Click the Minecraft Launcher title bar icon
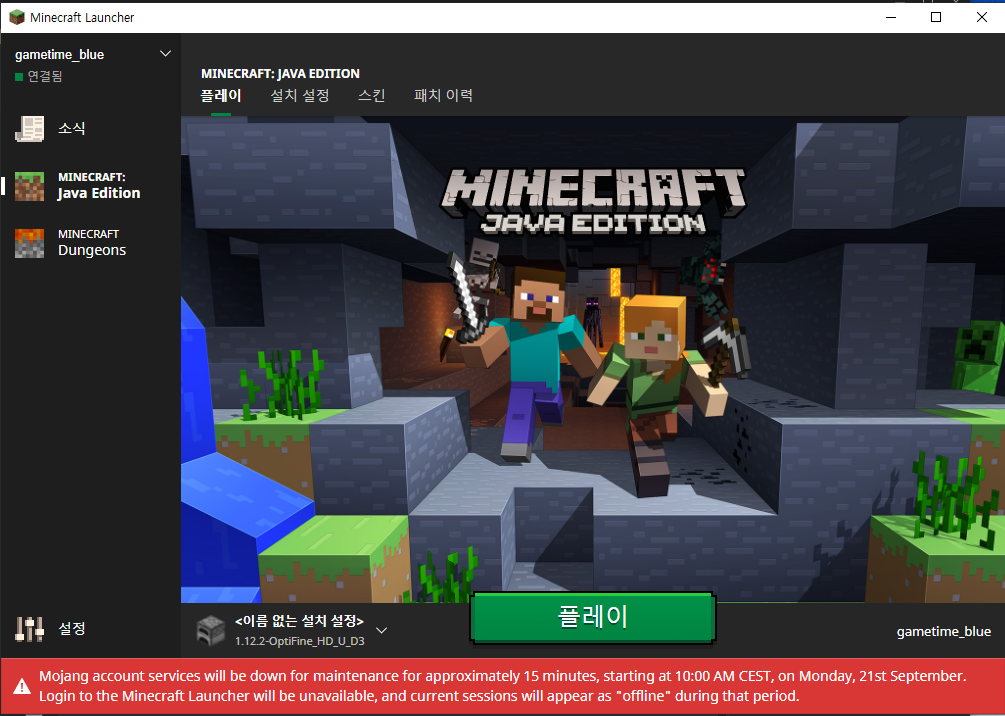 17,17
